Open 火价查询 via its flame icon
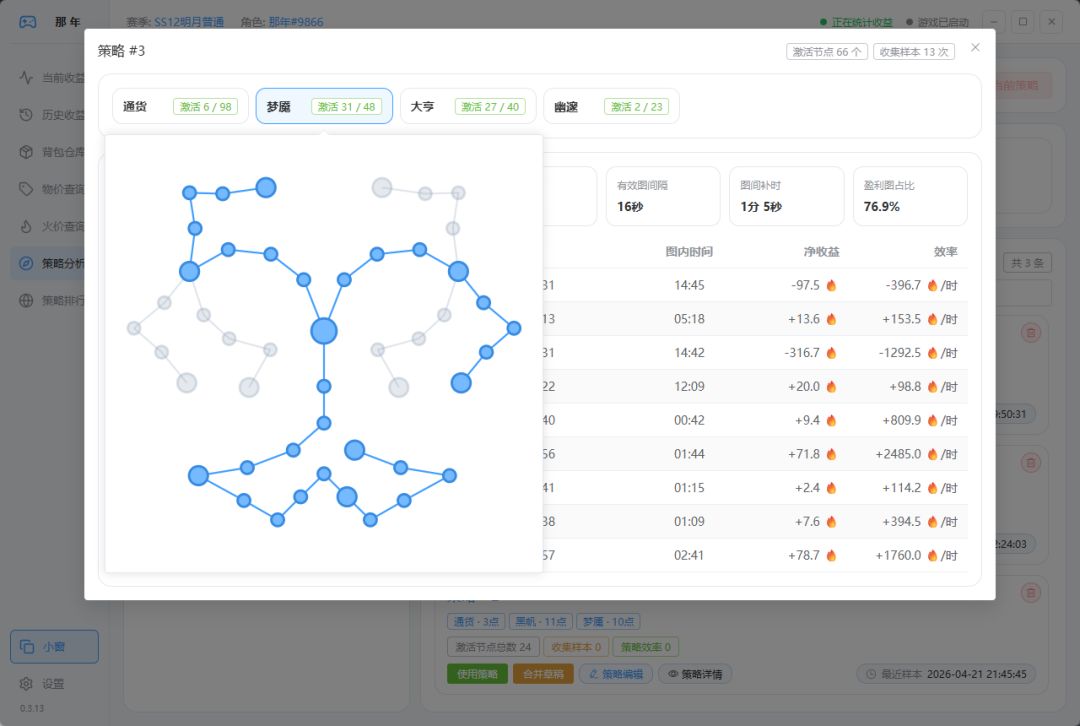 click(x=27, y=226)
